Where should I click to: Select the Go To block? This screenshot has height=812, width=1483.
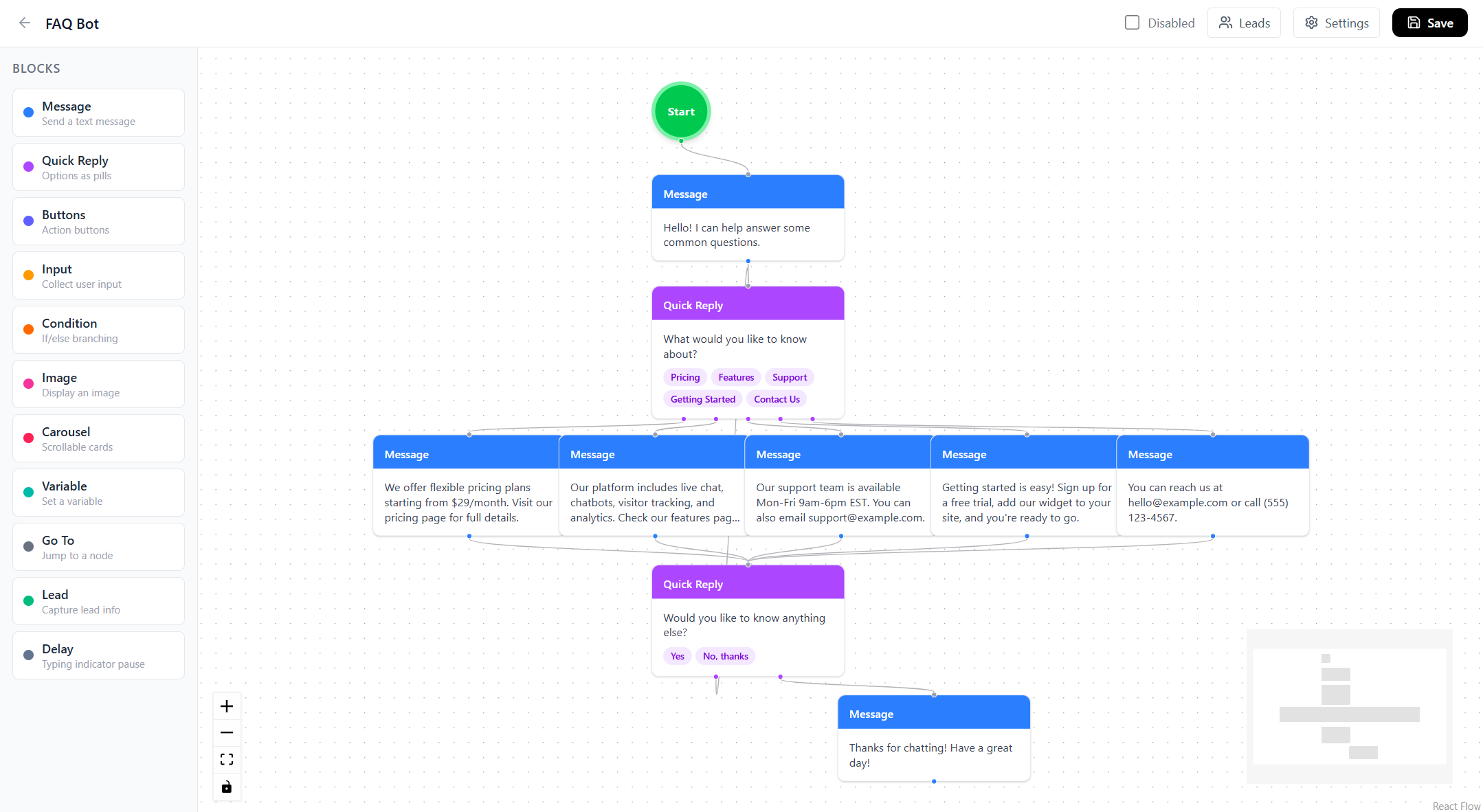point(98,547)
